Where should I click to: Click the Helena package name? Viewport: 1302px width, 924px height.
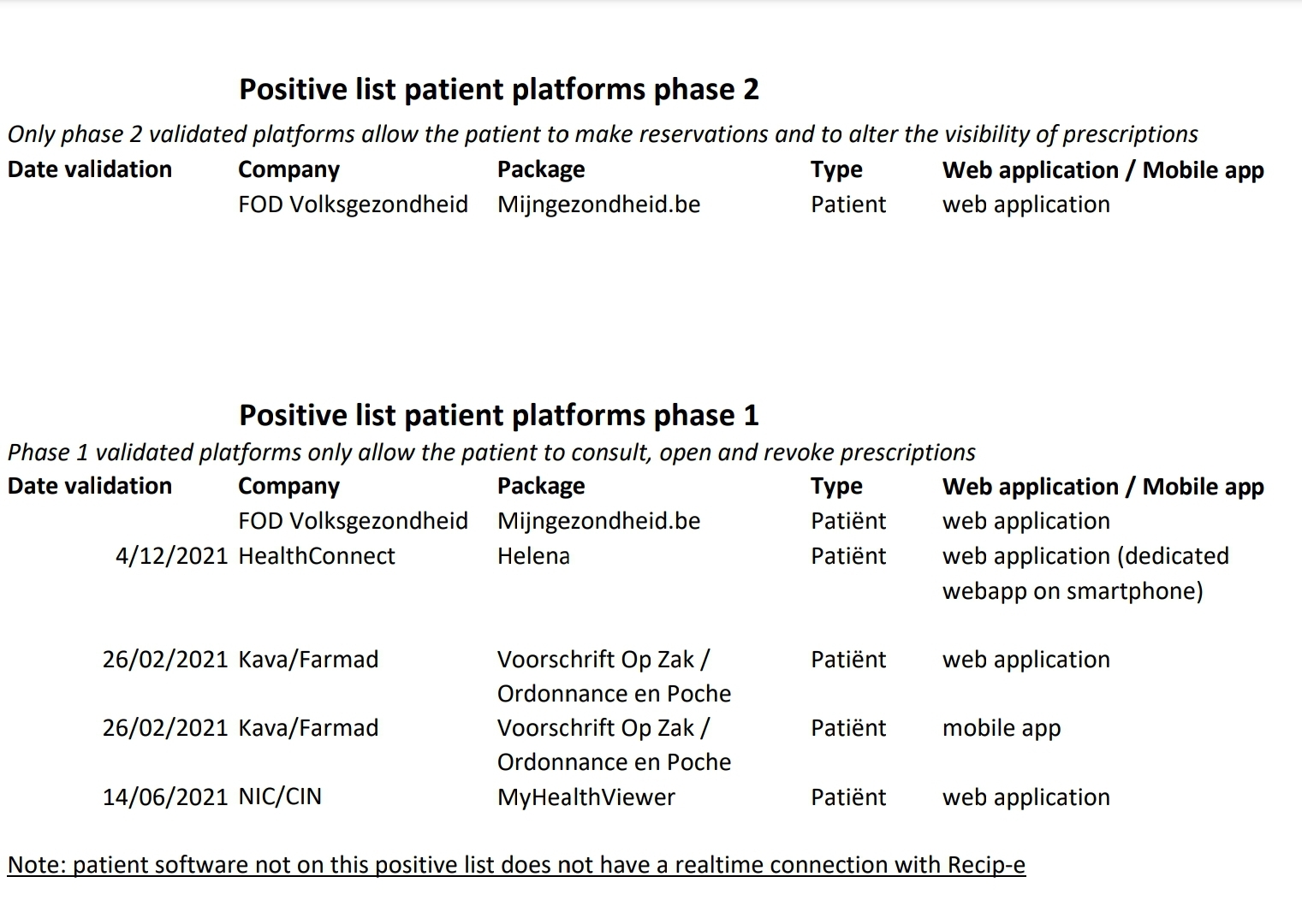coord(533,556)
